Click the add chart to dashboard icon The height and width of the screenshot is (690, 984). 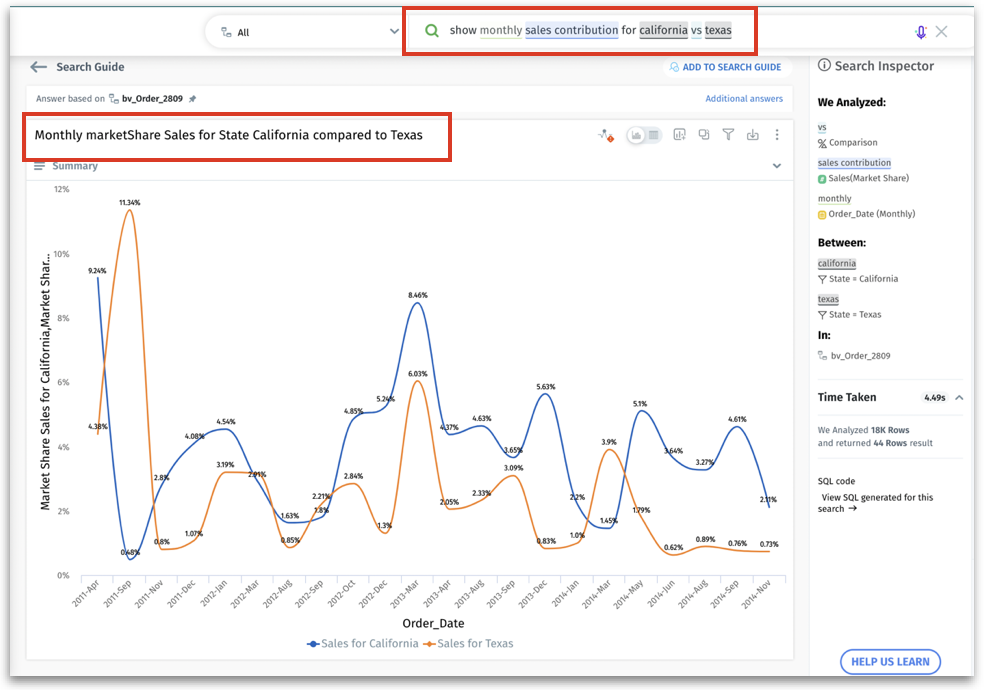pos(679,135)
